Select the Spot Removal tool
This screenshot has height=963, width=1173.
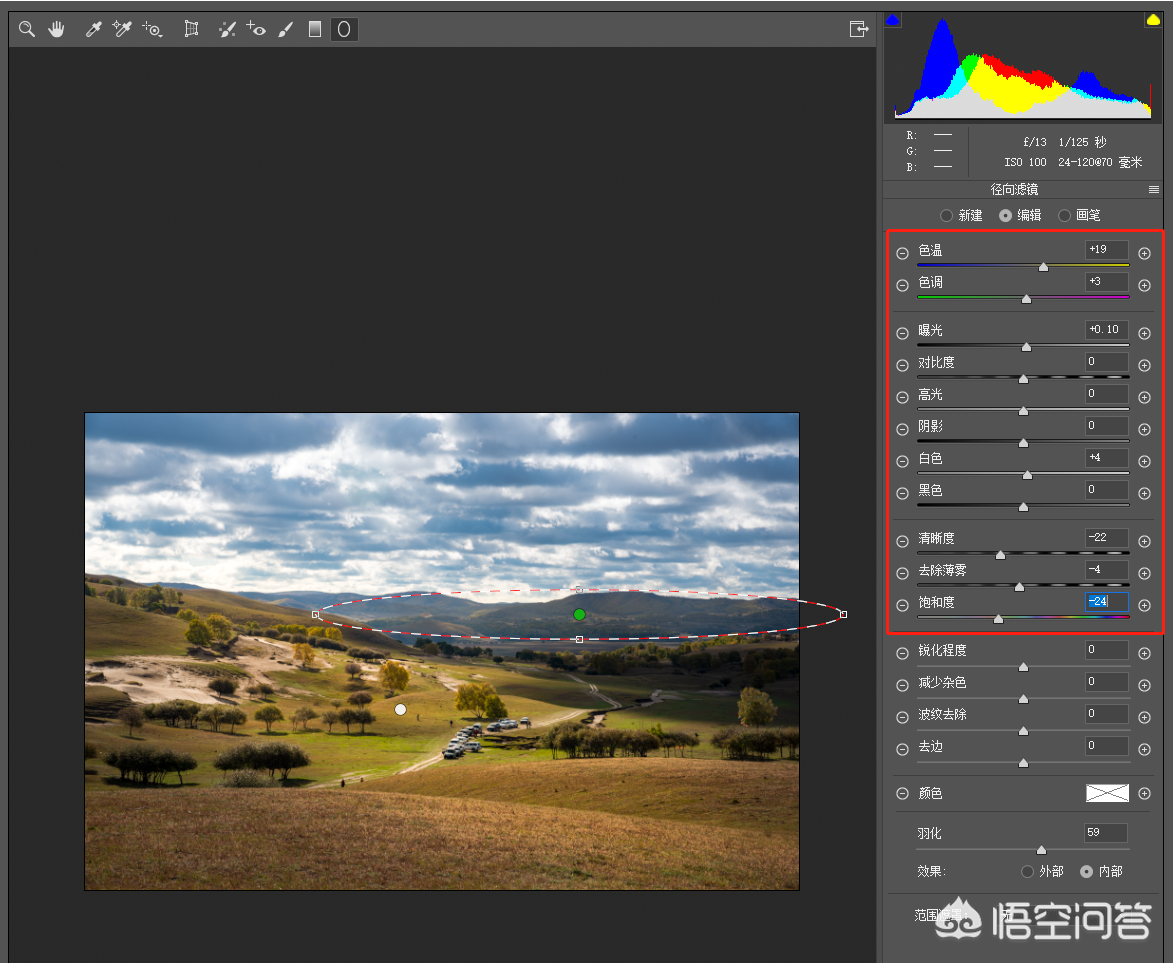tap(227, 29)
